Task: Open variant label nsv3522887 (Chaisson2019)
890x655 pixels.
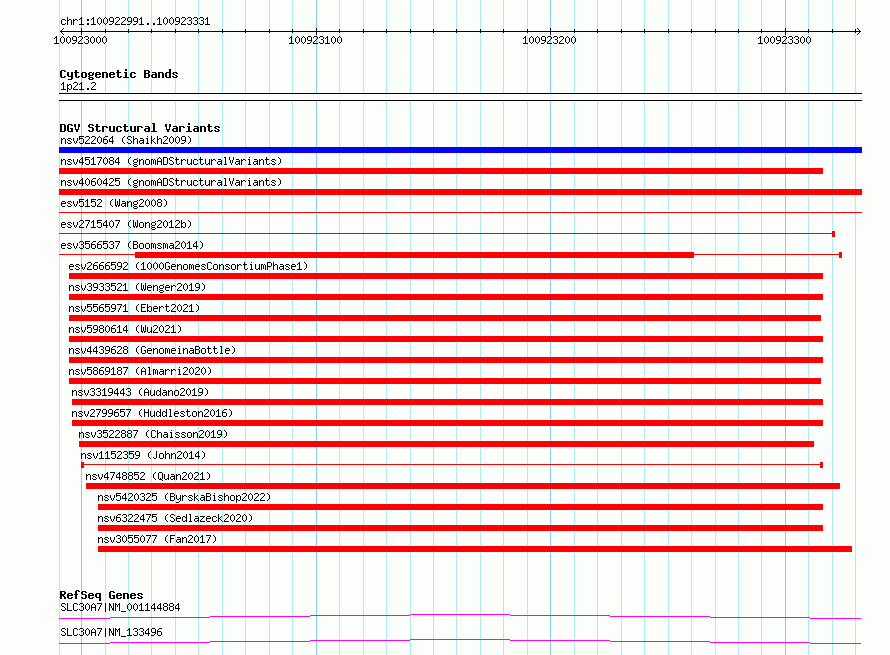Action: tap(153, 434)
